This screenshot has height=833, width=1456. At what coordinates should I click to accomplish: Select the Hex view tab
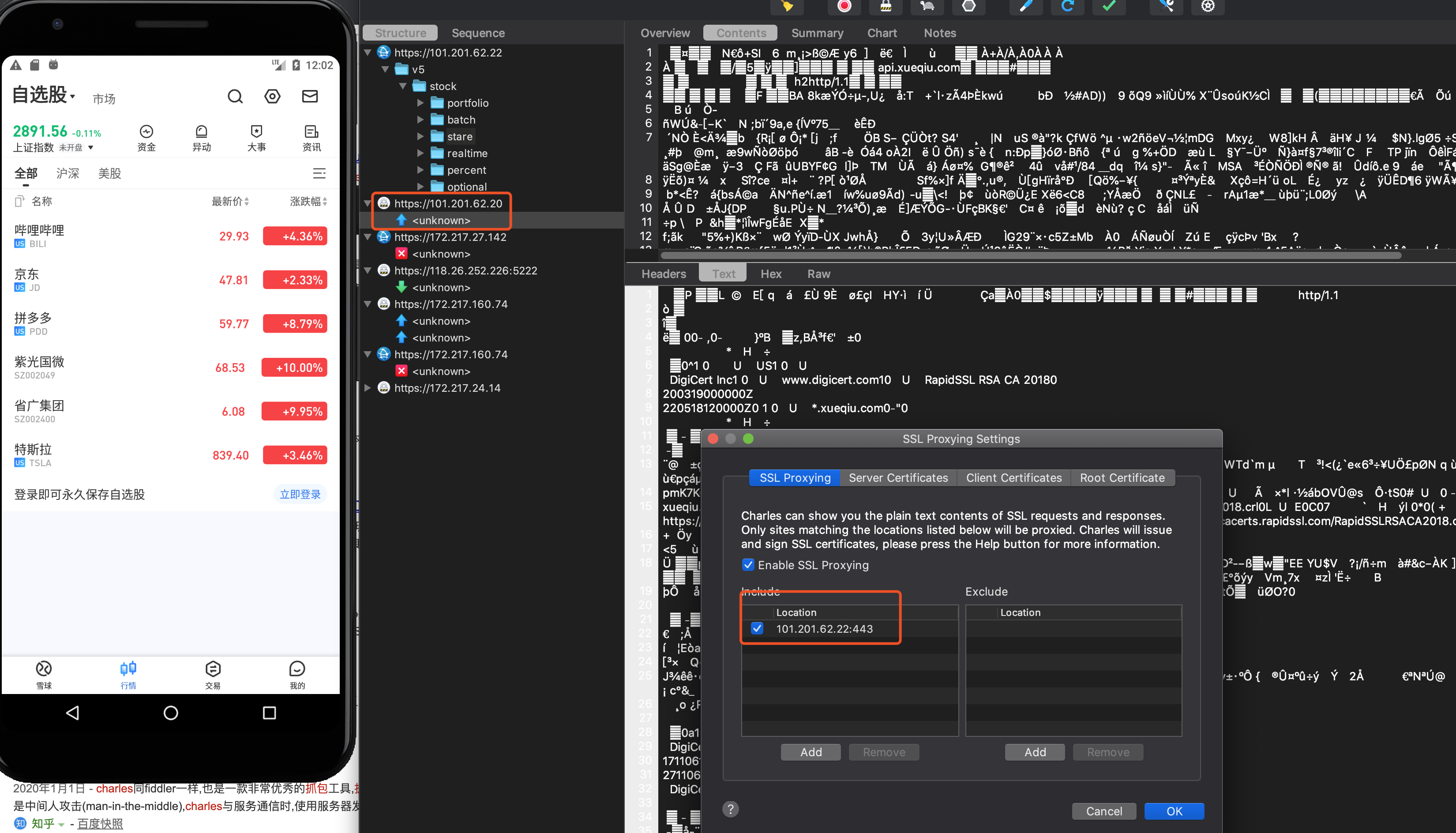(771, 274)
